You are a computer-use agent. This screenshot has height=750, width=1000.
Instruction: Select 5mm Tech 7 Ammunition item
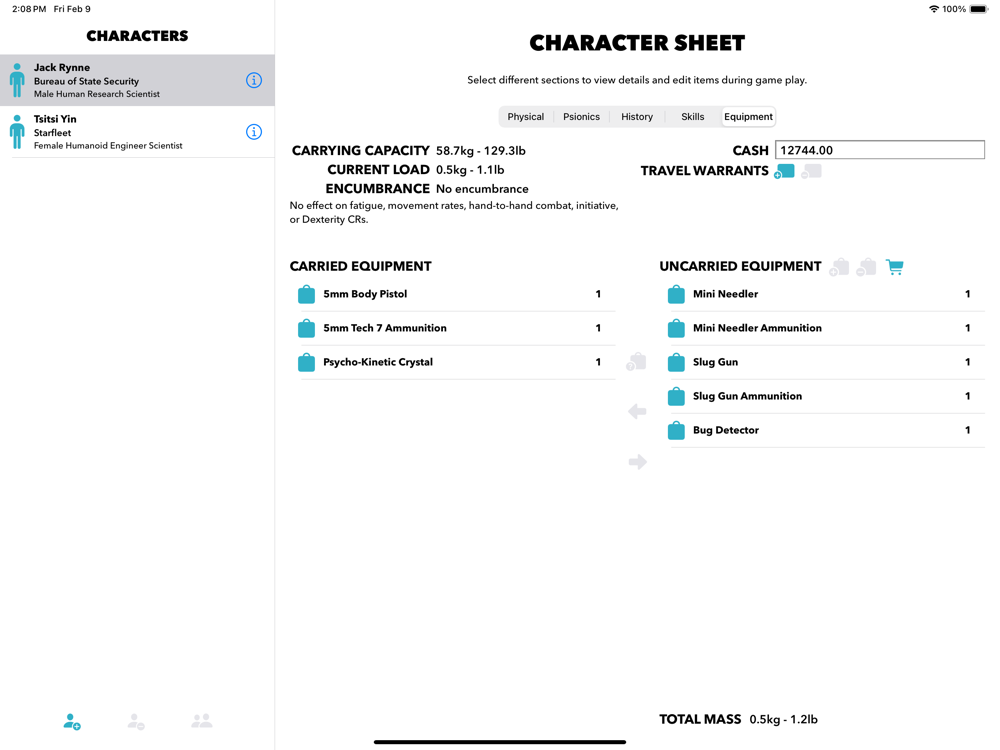[457, 328]
